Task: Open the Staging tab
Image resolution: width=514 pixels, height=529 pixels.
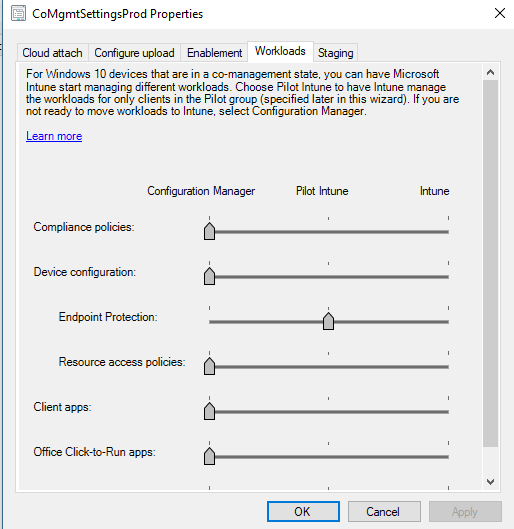Action: [x=336, y=53]
